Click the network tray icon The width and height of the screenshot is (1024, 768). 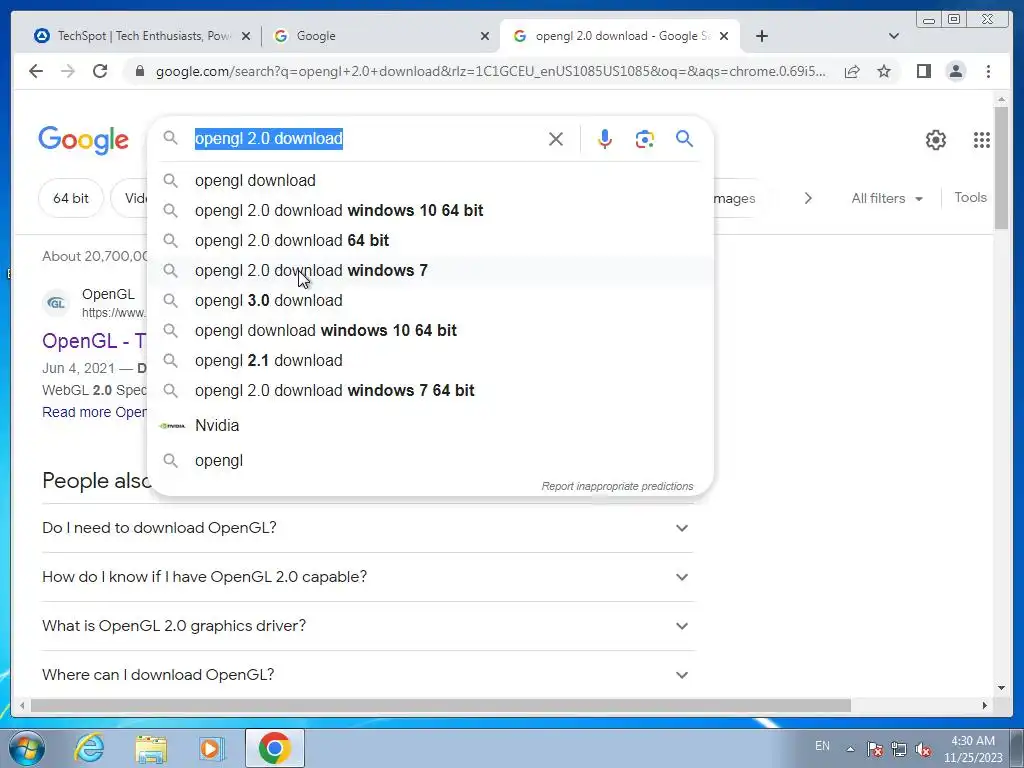click(899, 749)
